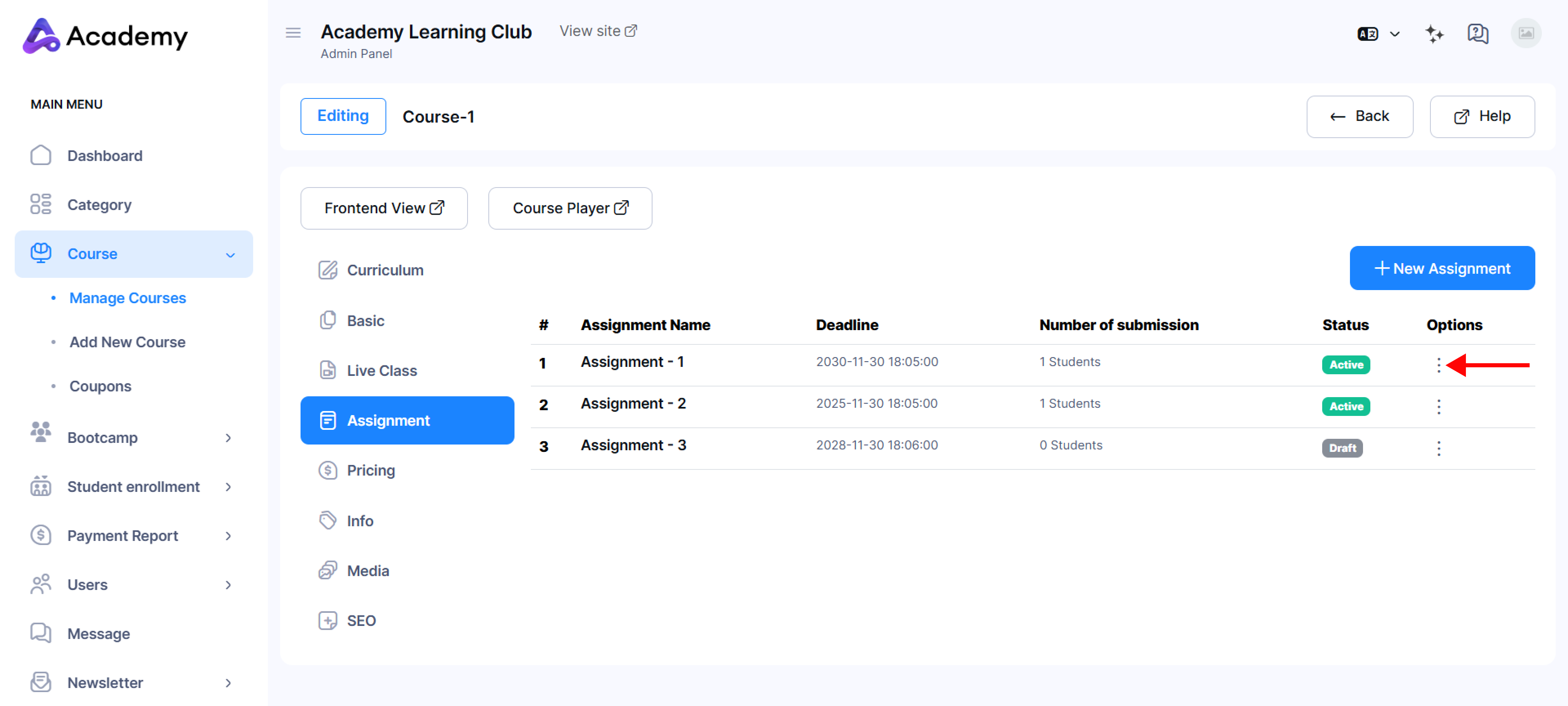This screenshot has height=706, width=1568.
Task: Open the View site link
Action: pyautogui.click(x=598, y=31)
